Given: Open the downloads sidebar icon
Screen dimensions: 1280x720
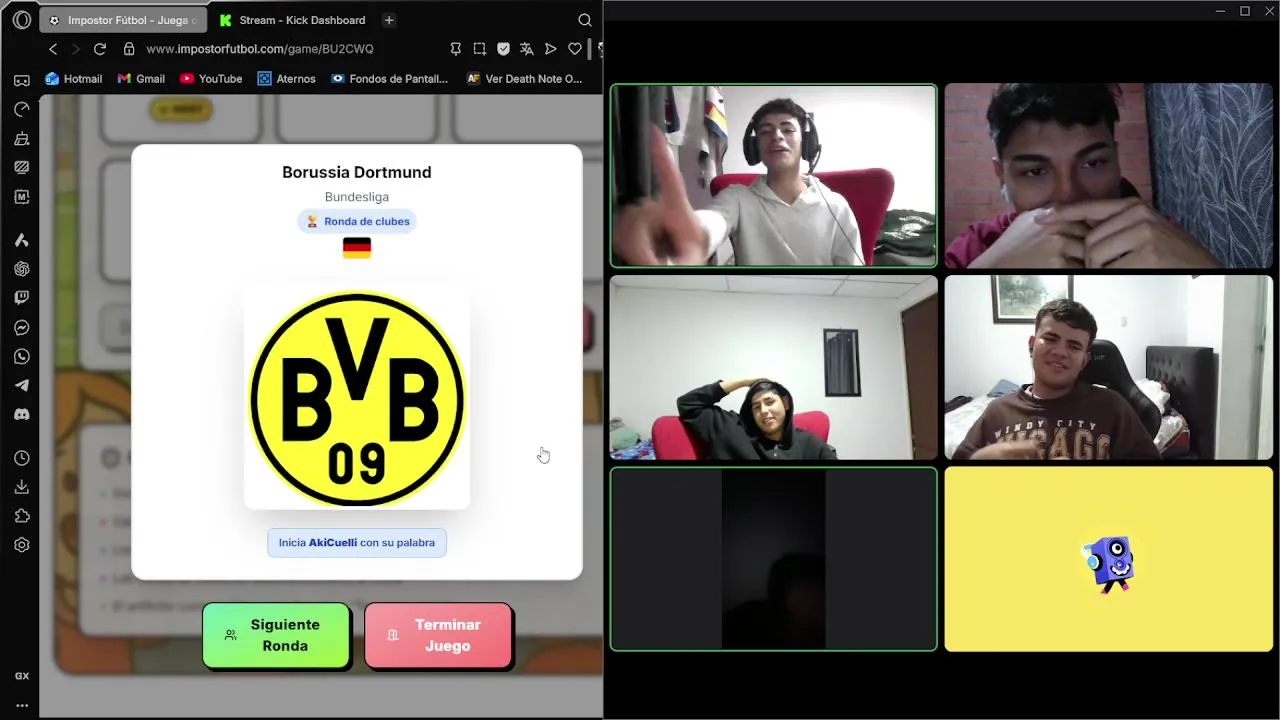Looking at the screenshot, I should (x=22, y=487).
